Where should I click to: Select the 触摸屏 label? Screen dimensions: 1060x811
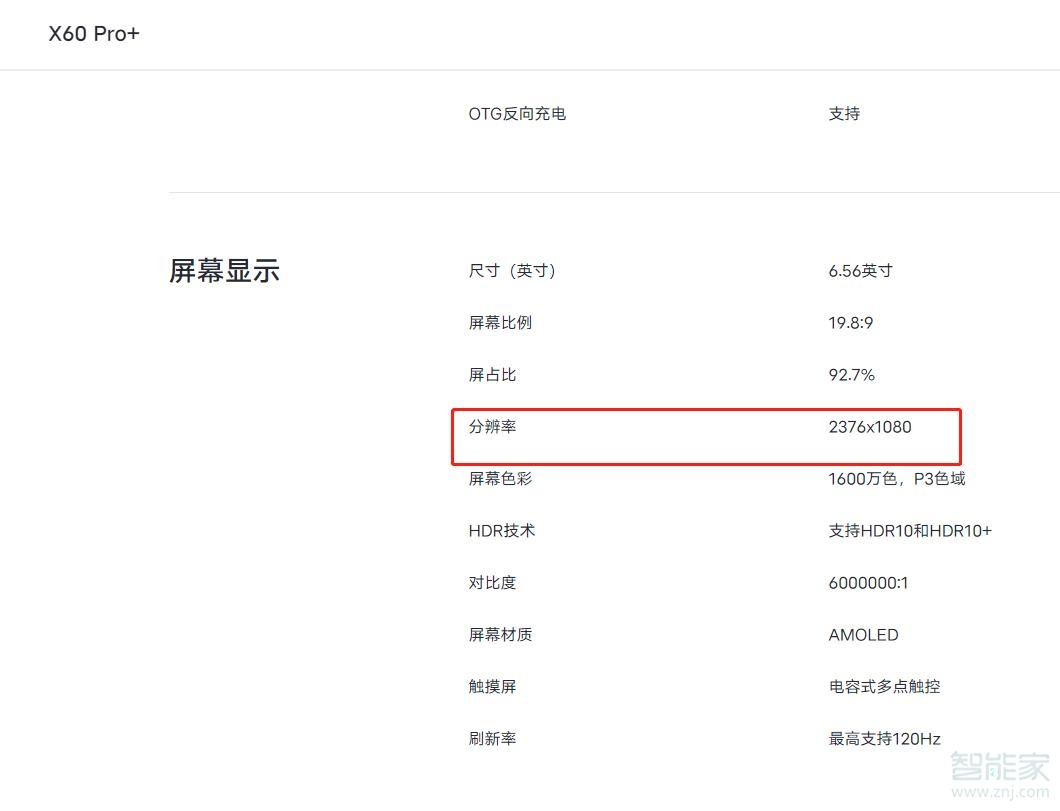tap(492, 687)
